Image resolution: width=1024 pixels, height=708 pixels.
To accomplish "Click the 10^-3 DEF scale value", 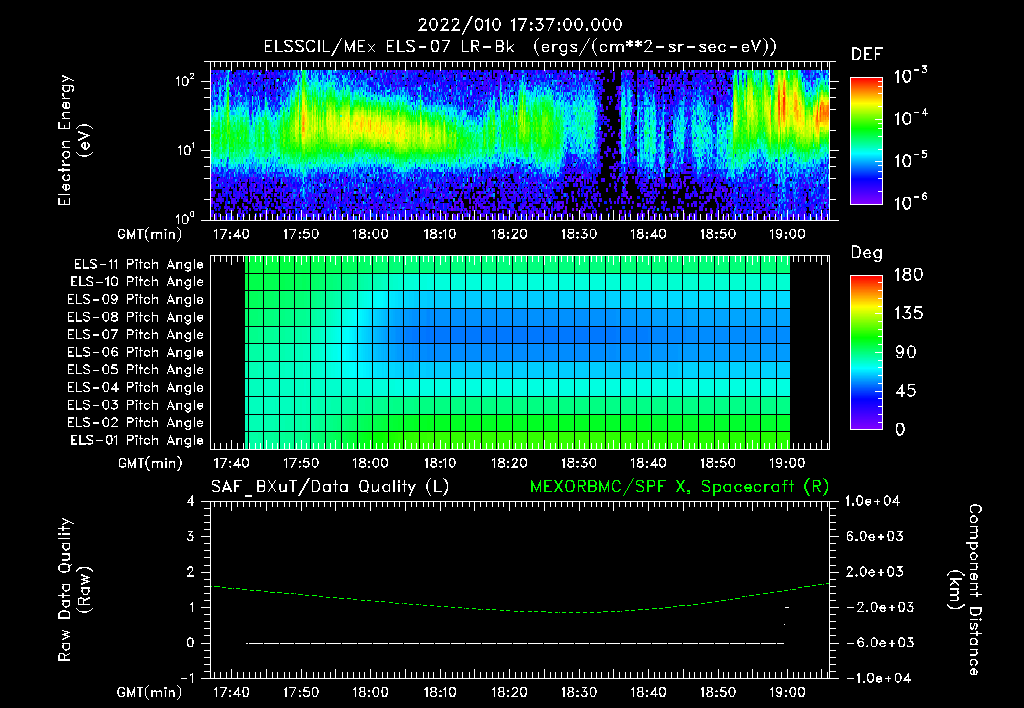I will point(910,76).
